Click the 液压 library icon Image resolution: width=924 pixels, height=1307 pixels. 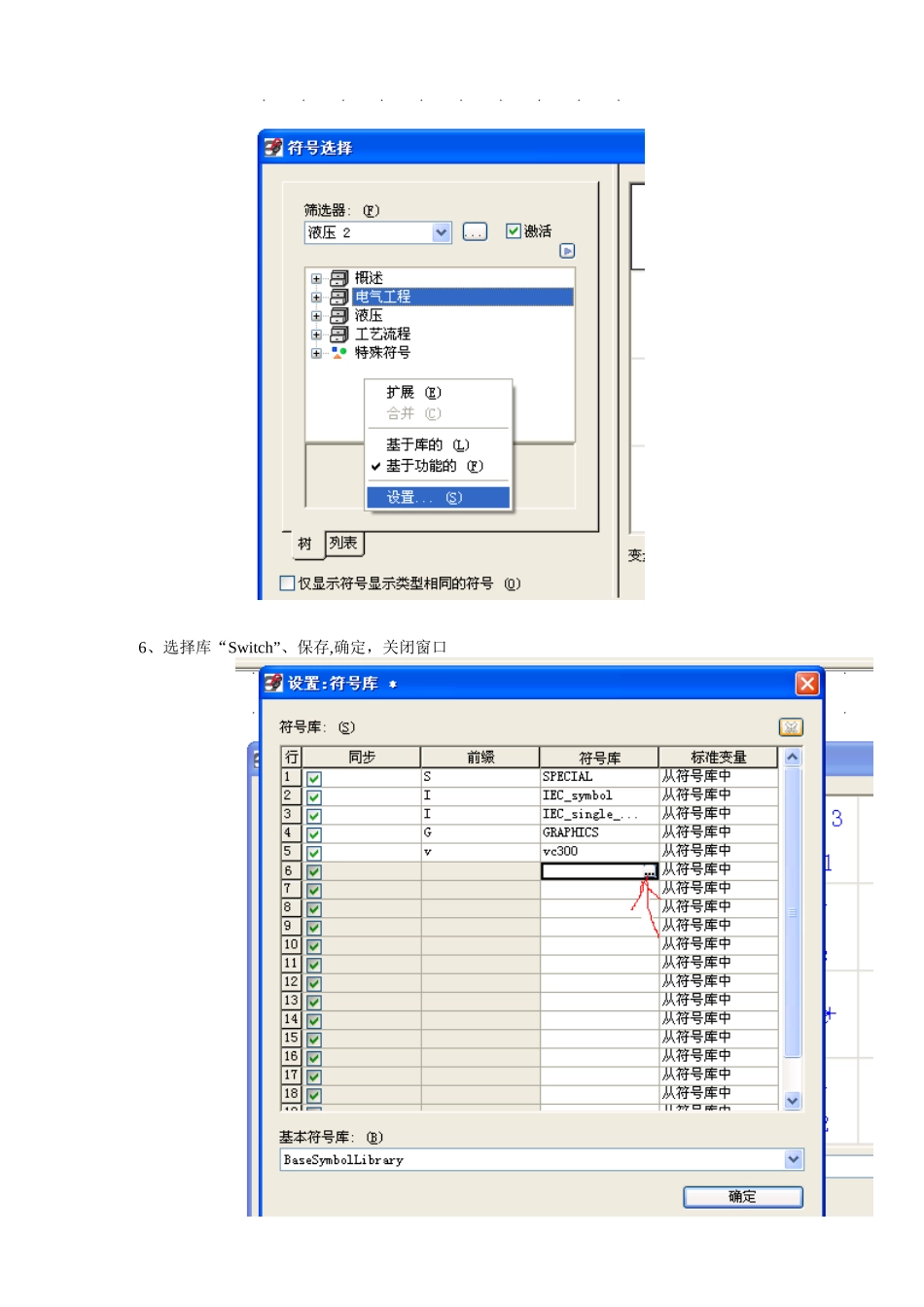click(x=338, y=315)
